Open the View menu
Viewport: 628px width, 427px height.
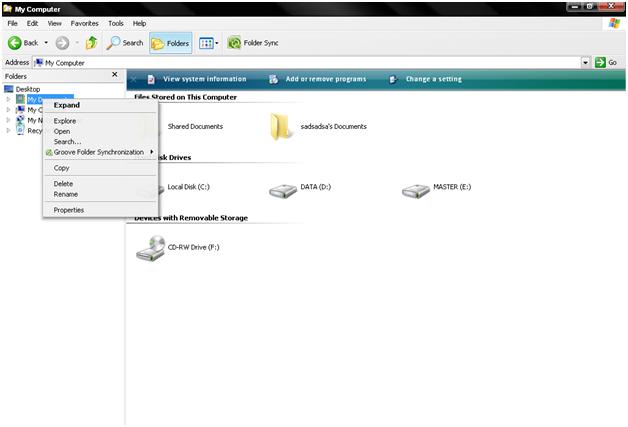(54, 23)
